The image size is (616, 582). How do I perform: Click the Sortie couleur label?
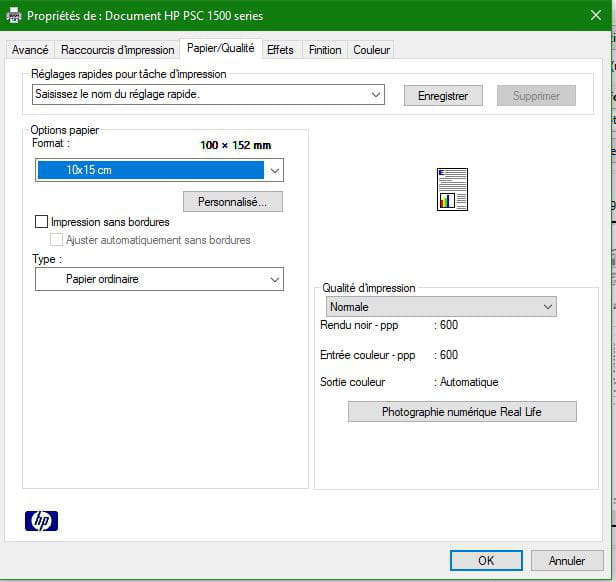[353, 382]
